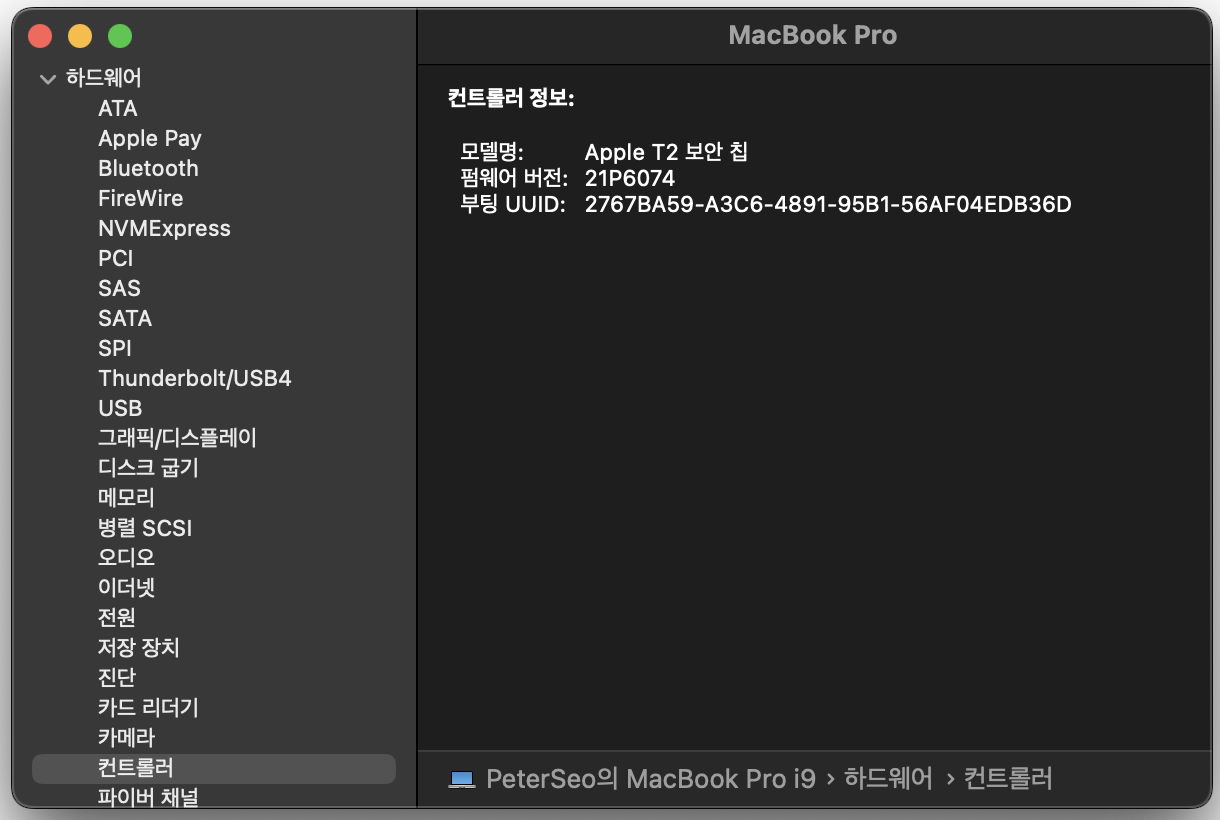Click PeterSeo의 MacBook Pro i9 in path bar
The width and height of the screenshot is (1220, 820).
pyautogui.click(x=651, y=778)
